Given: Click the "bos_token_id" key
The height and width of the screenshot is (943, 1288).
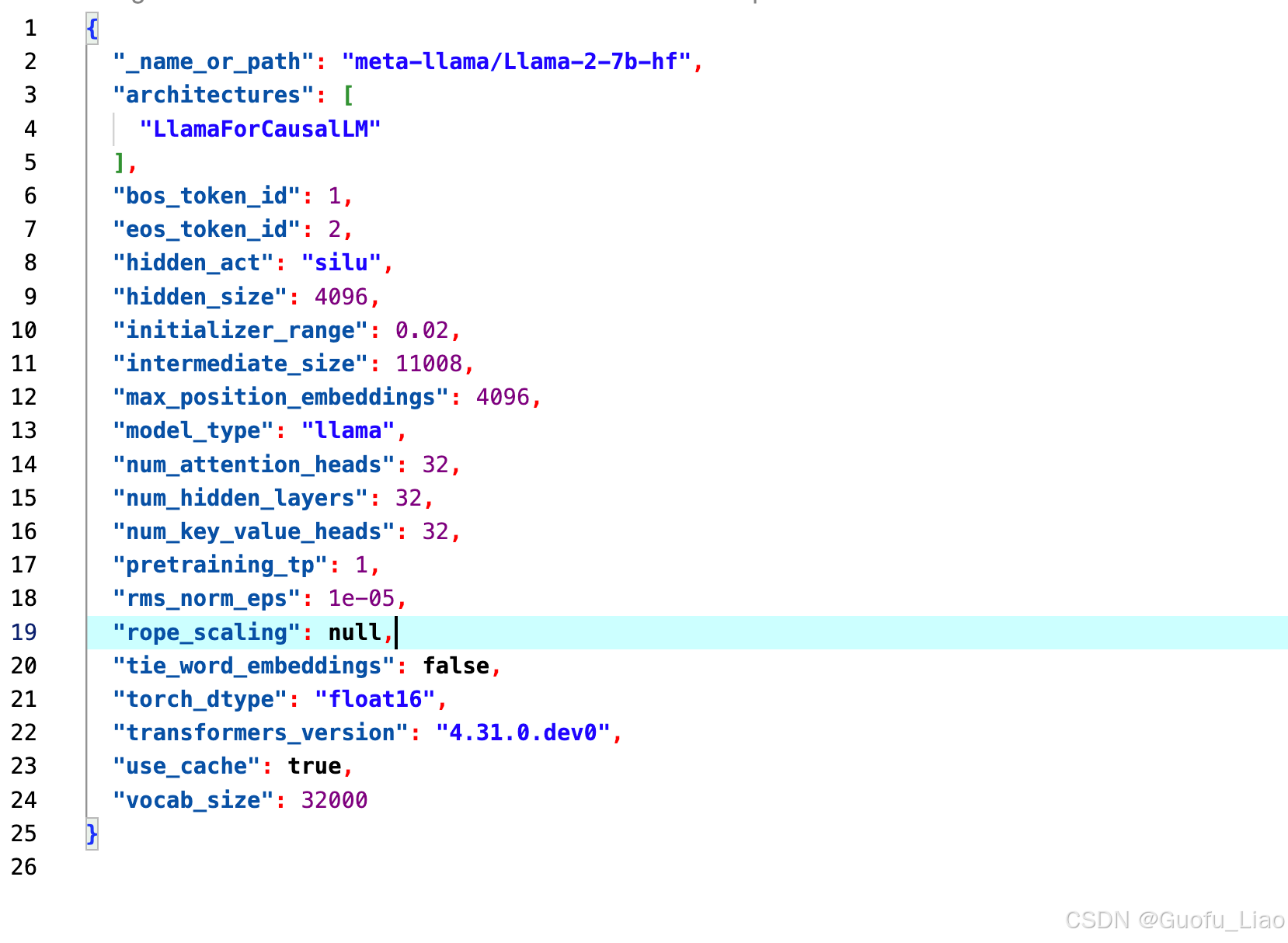Looking at the screenshot, I should (207, 196).
